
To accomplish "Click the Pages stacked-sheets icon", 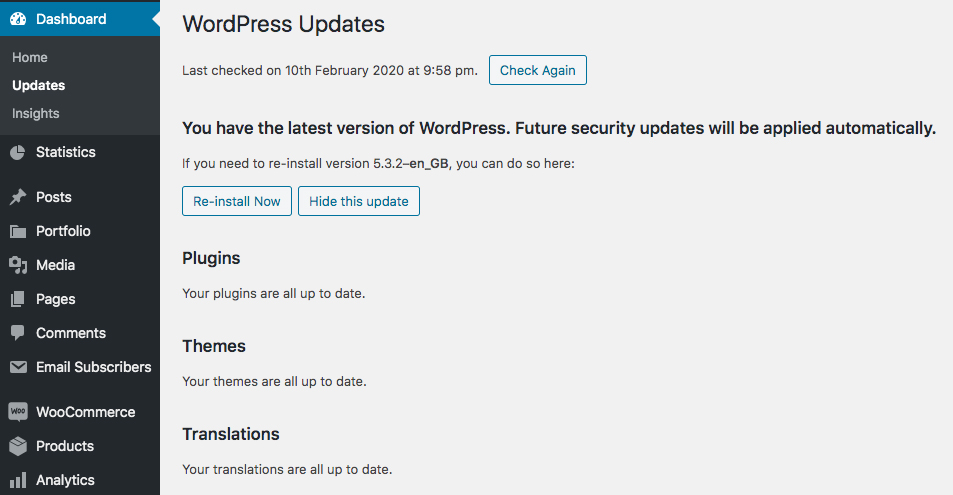I will [x=18, y=299].
